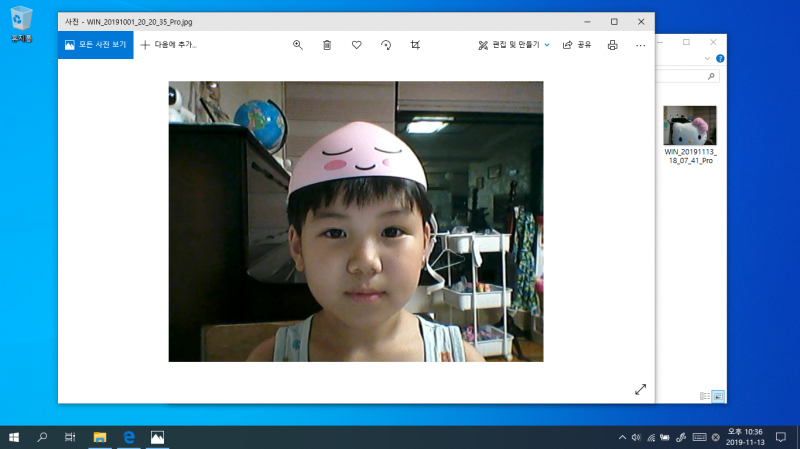
Task: Click the 공유 share button
Action: 577,45
